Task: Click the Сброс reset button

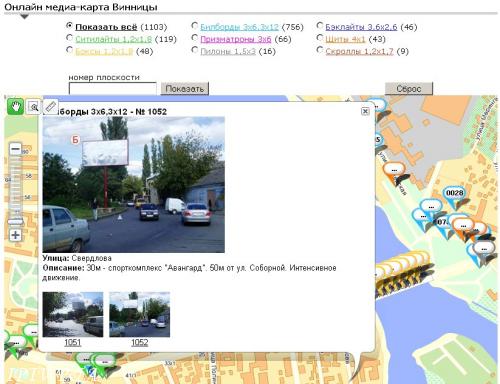Action: tap(409, 89)
